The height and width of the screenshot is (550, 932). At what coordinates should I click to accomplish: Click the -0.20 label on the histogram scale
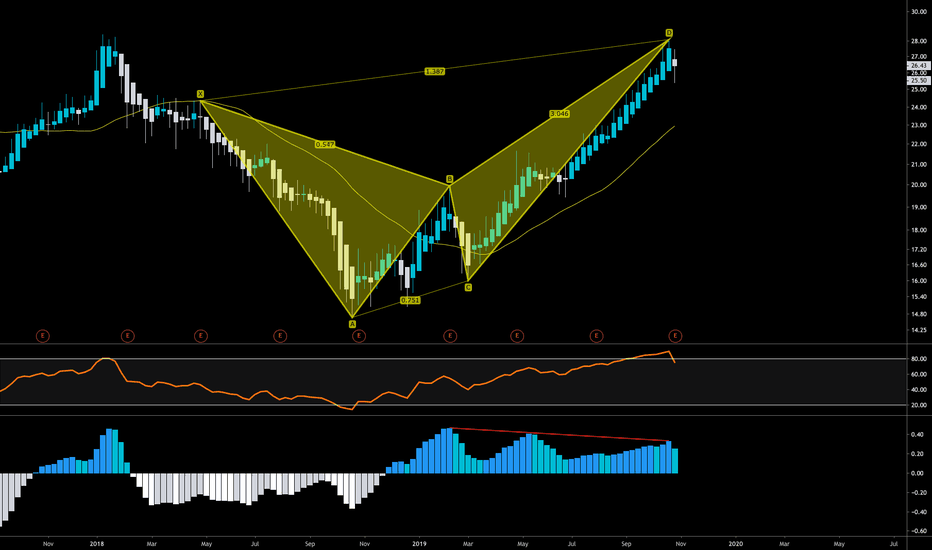tap(917, 492)
